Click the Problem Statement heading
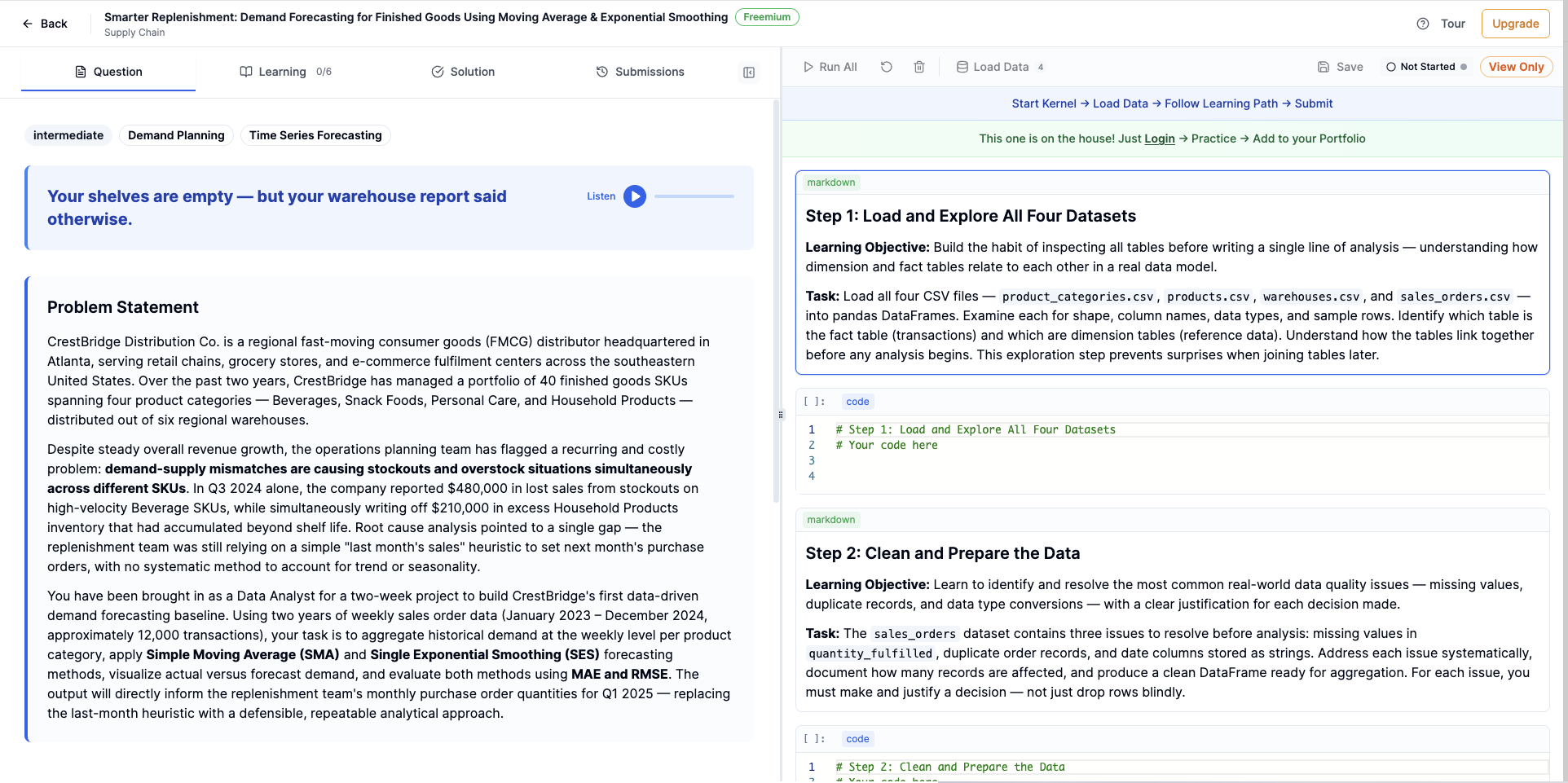Image resolution: width=1568 pixels, height=783 pixels. point(123,307)
